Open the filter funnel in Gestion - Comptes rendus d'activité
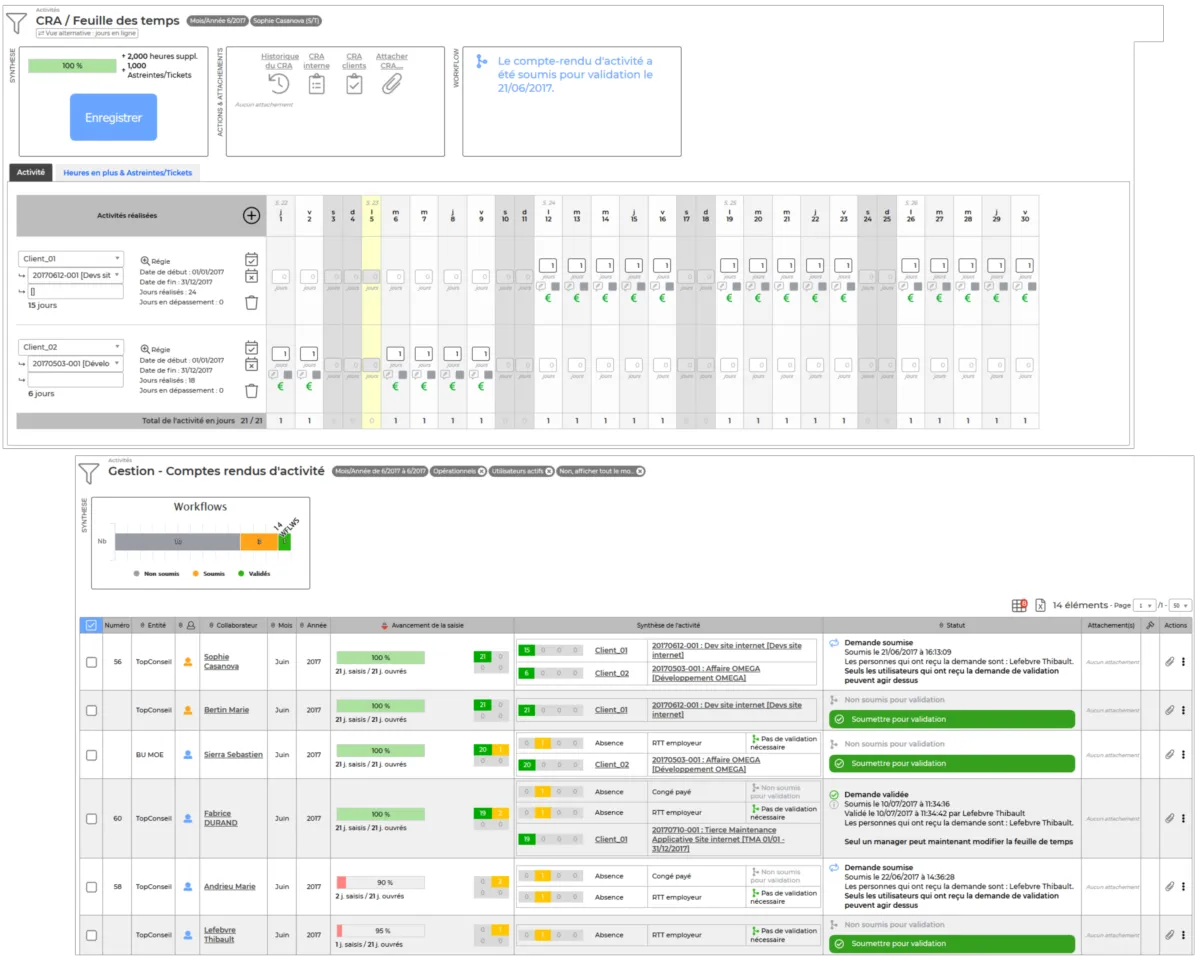The height and width of the screenshot is (962, 1200). (x=89, y=473)
